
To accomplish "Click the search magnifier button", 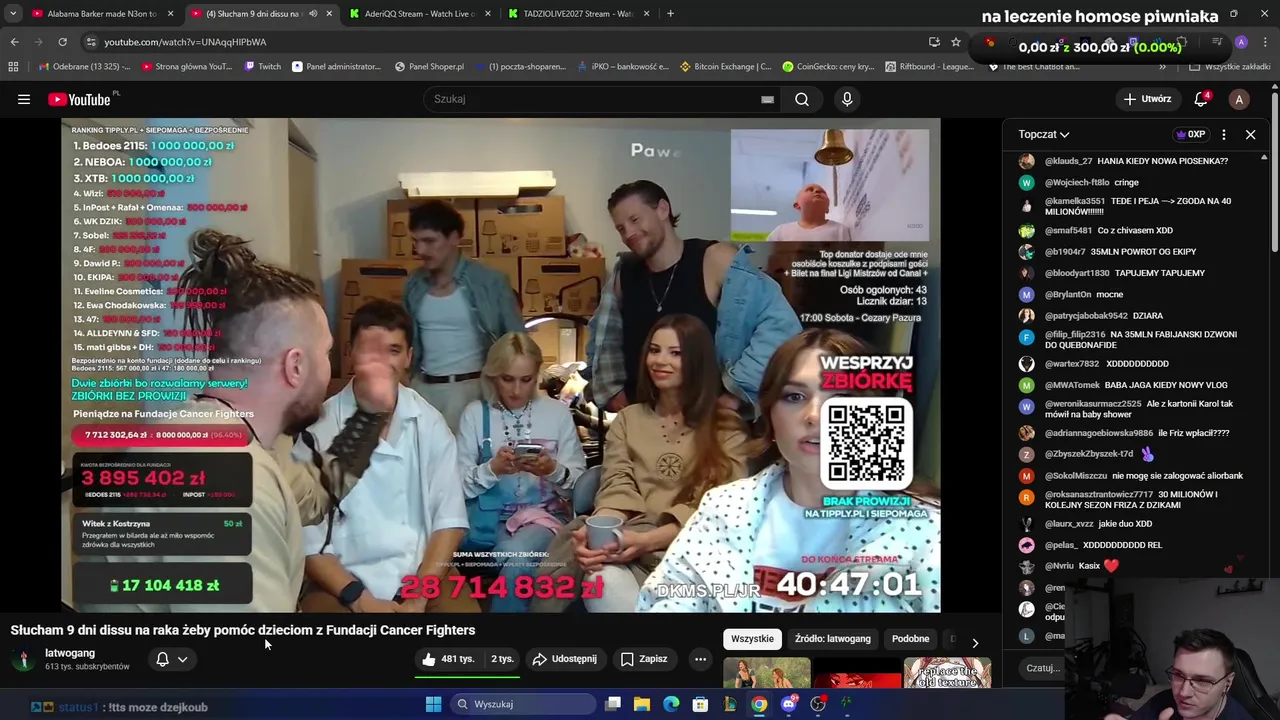I will click(x=802, y=99).
